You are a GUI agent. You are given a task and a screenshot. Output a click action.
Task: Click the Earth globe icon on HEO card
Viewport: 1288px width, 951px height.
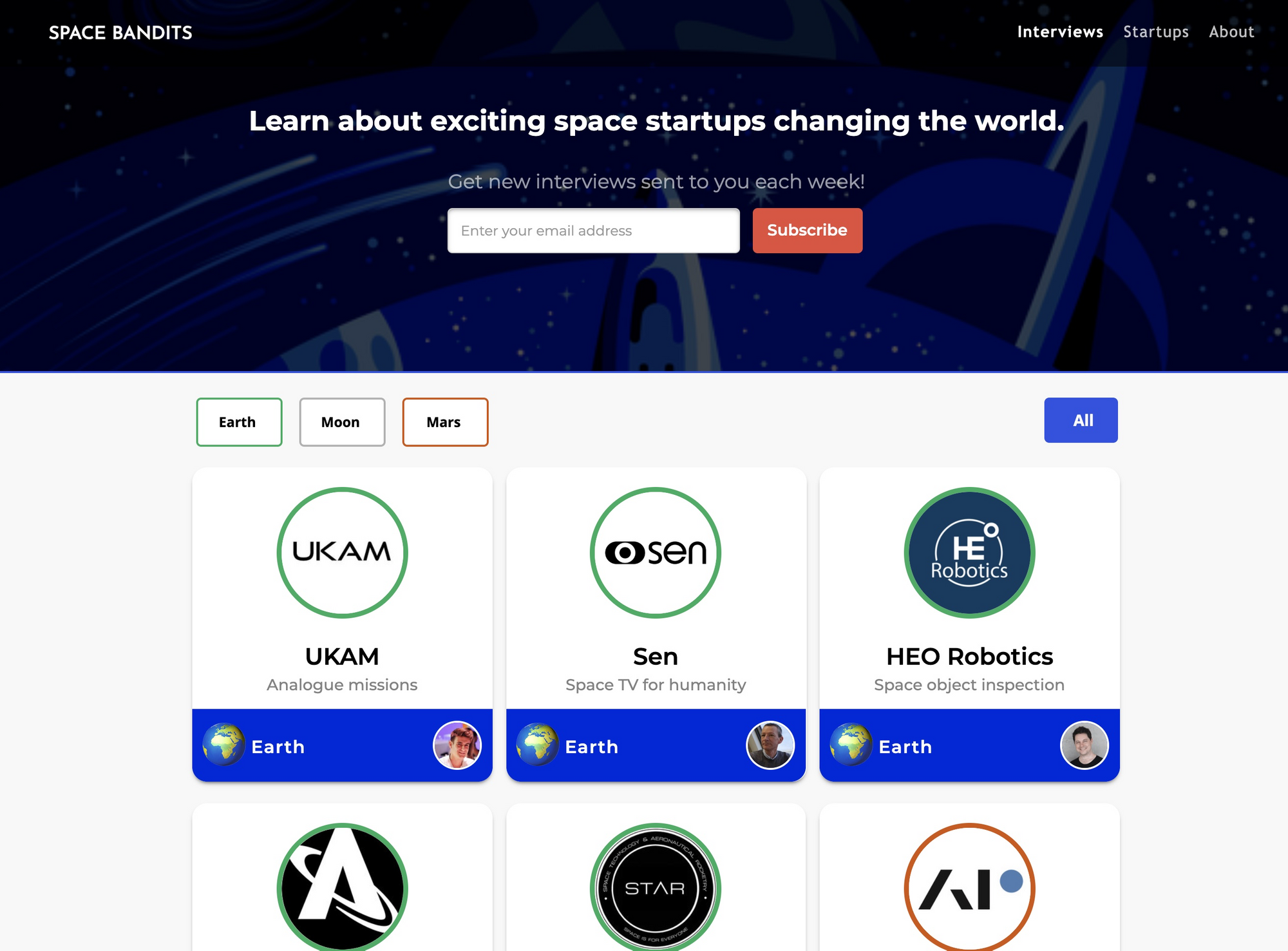(851, 745)
